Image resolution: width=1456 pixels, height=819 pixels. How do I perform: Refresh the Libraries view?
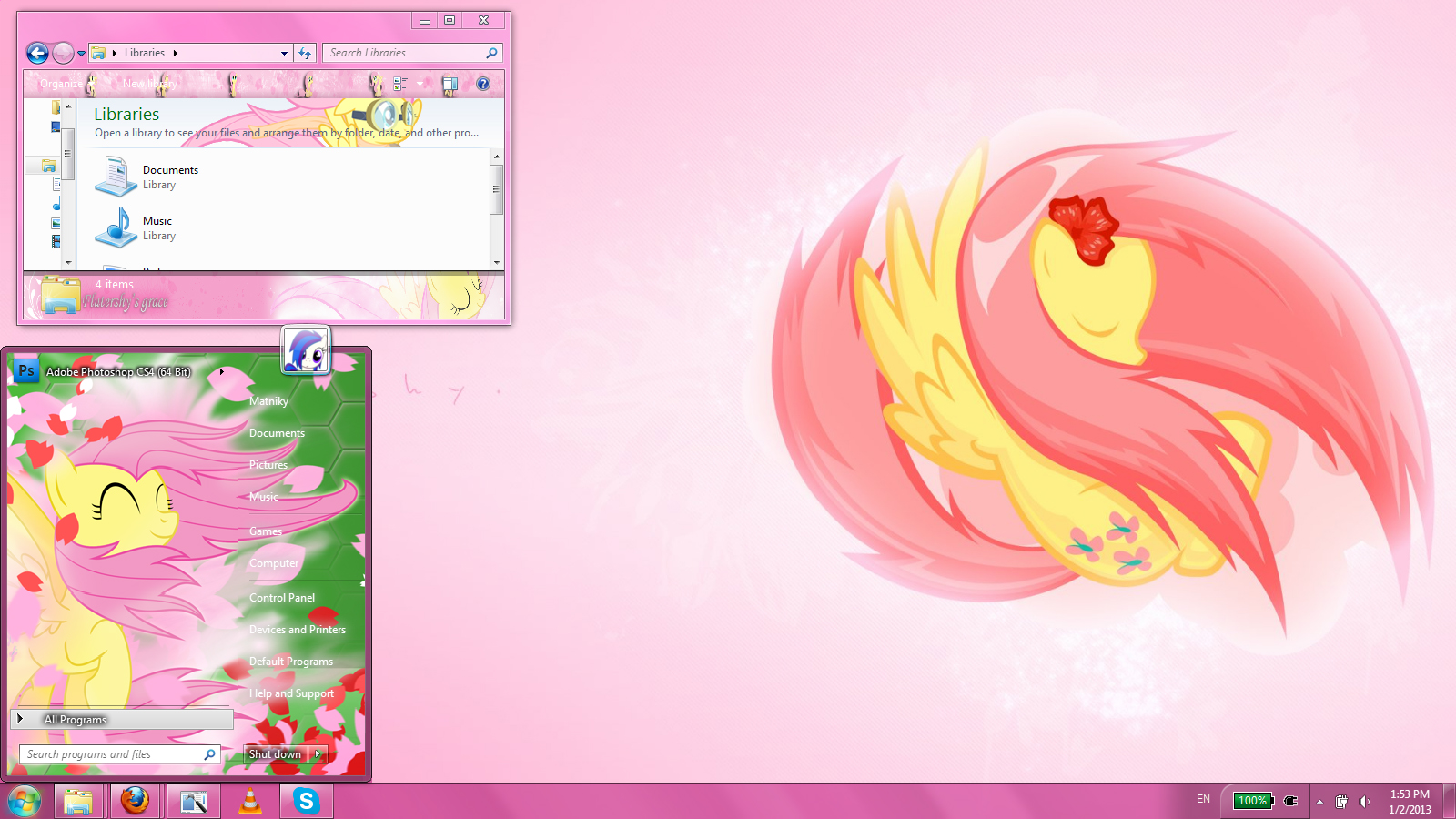point(305,54)
